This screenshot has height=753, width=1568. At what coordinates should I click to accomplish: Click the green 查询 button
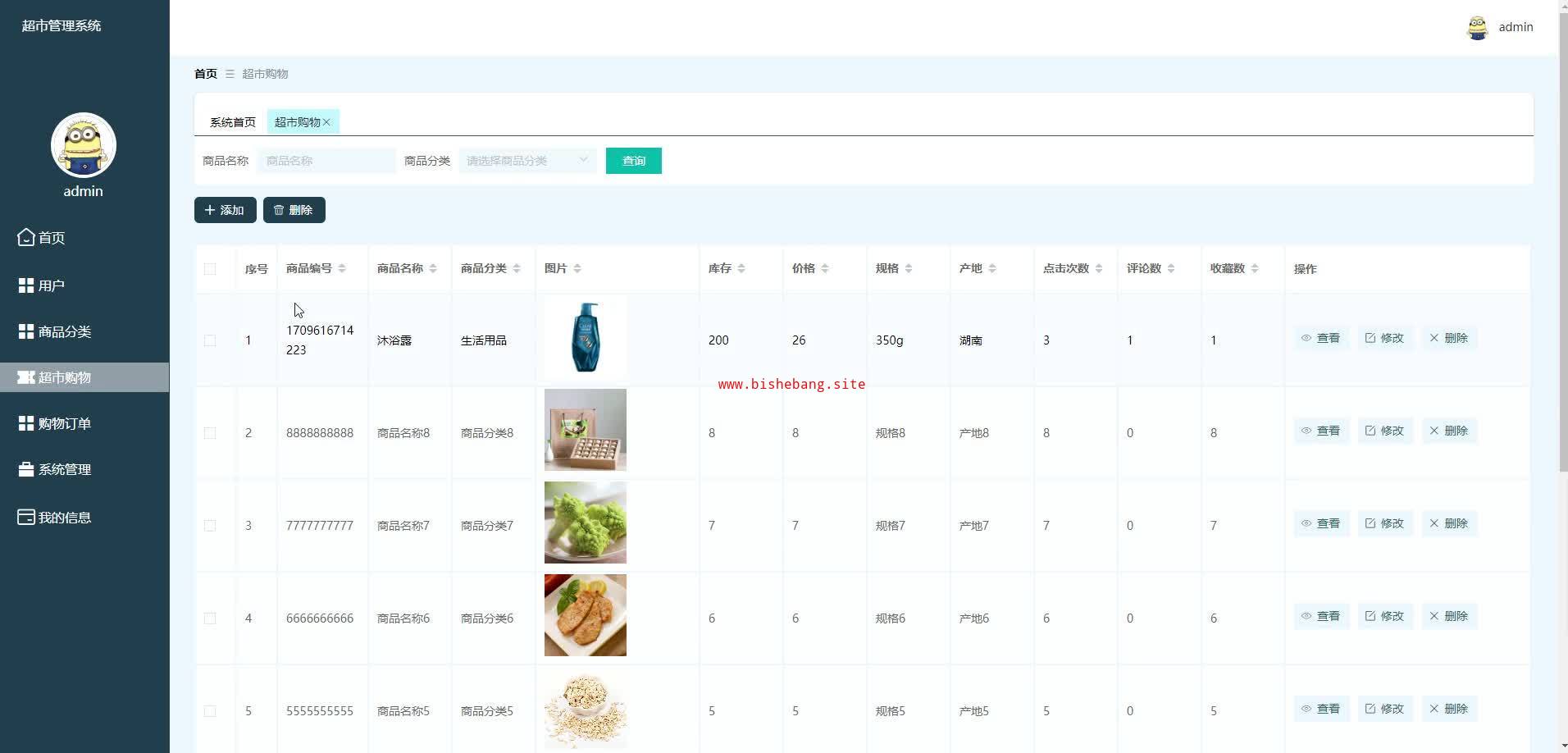[633, 161]
